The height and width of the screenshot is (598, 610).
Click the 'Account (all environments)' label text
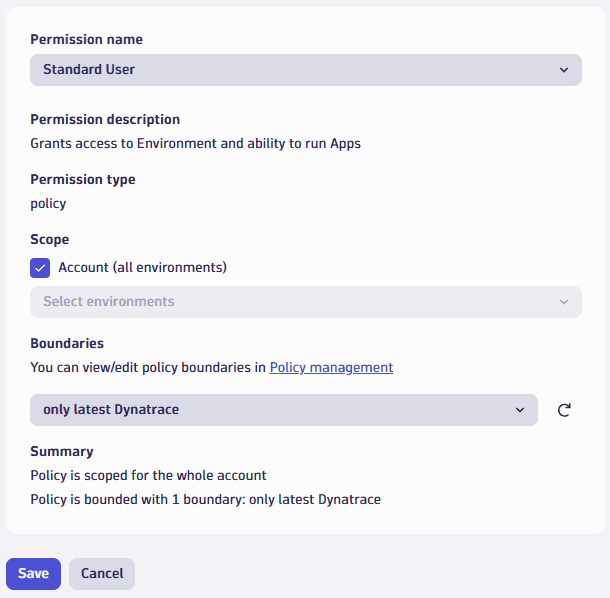(x=142, y=268)
